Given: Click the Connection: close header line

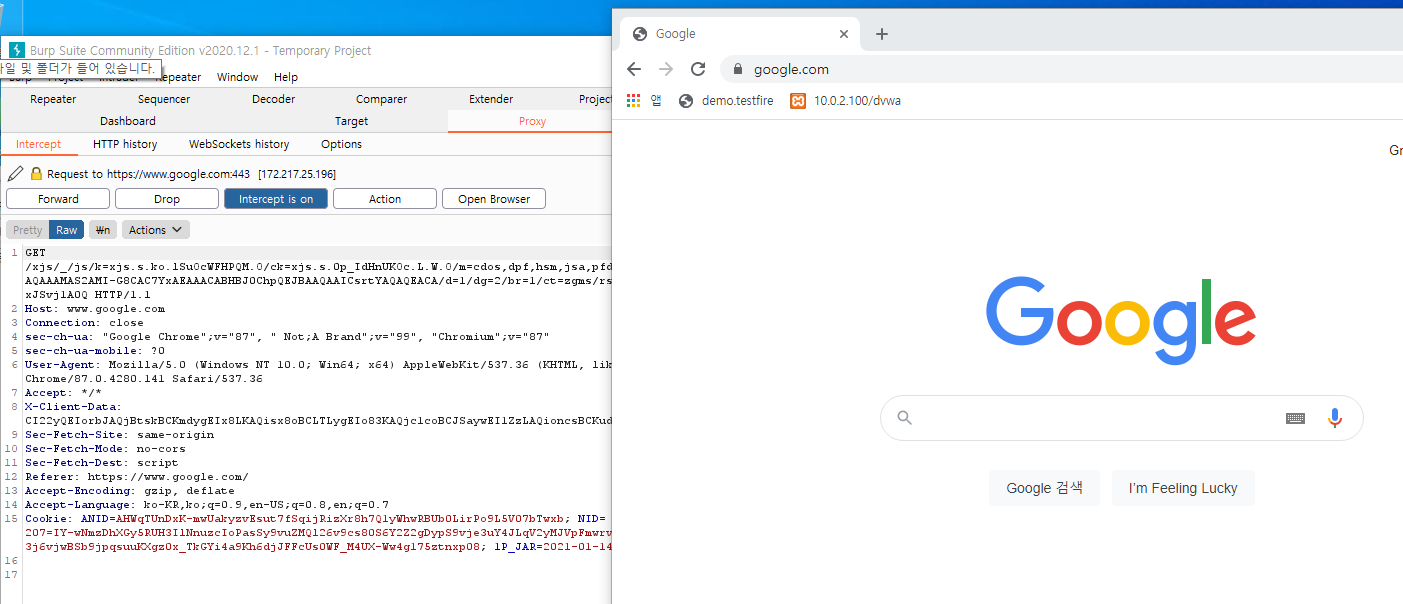Looking at the screenshot, I should [x=84, y=323].
